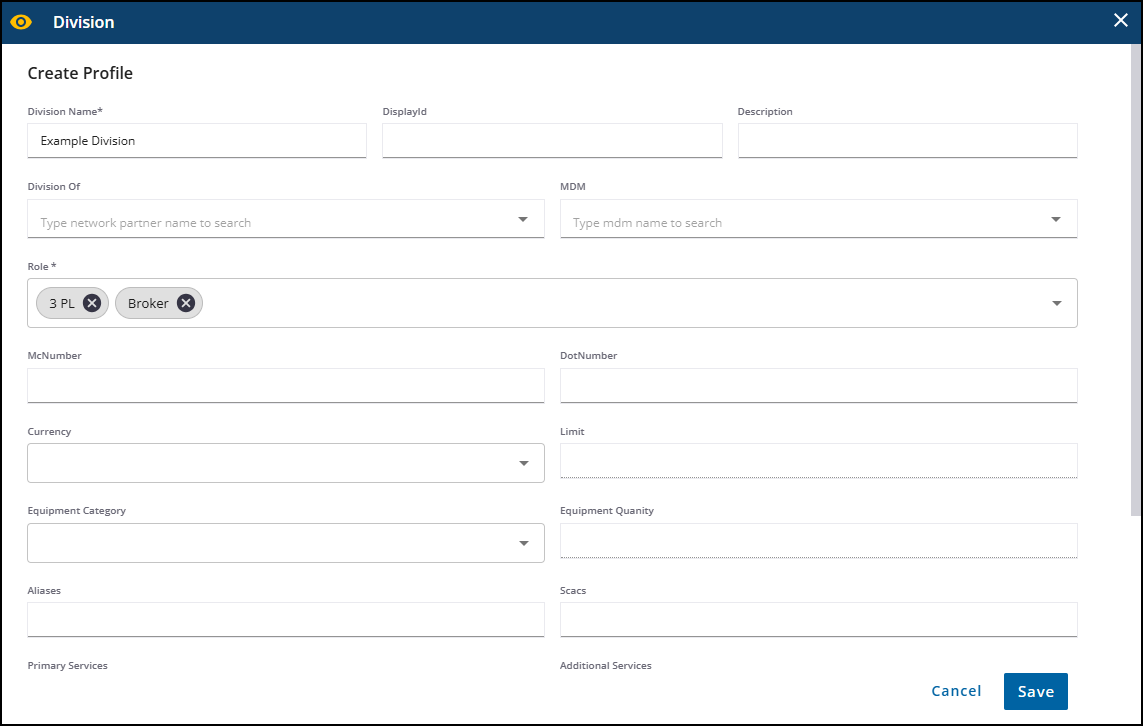
Task: Click the Division Name input field
Action: click(x=196, y=140)
